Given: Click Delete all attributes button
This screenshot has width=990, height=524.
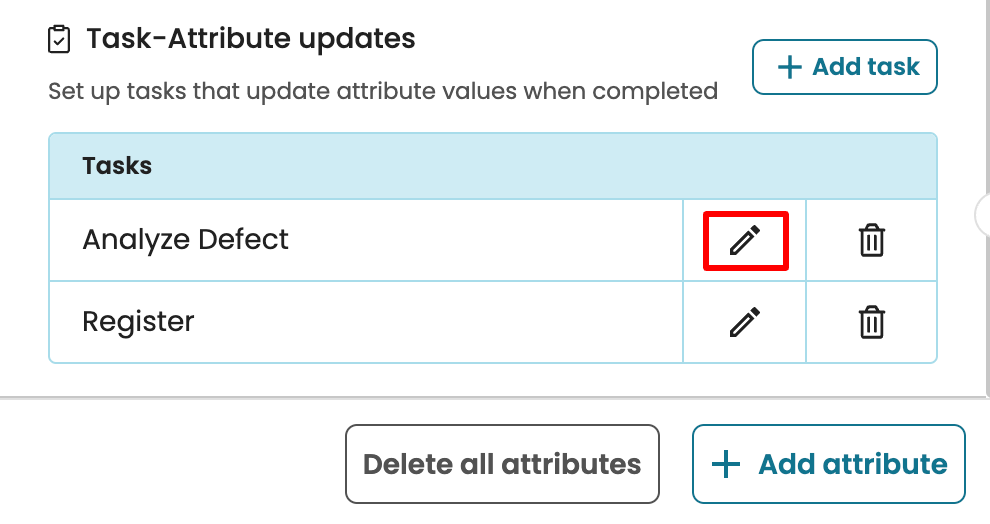Looking at the screenshot, I should coord(502,464).
